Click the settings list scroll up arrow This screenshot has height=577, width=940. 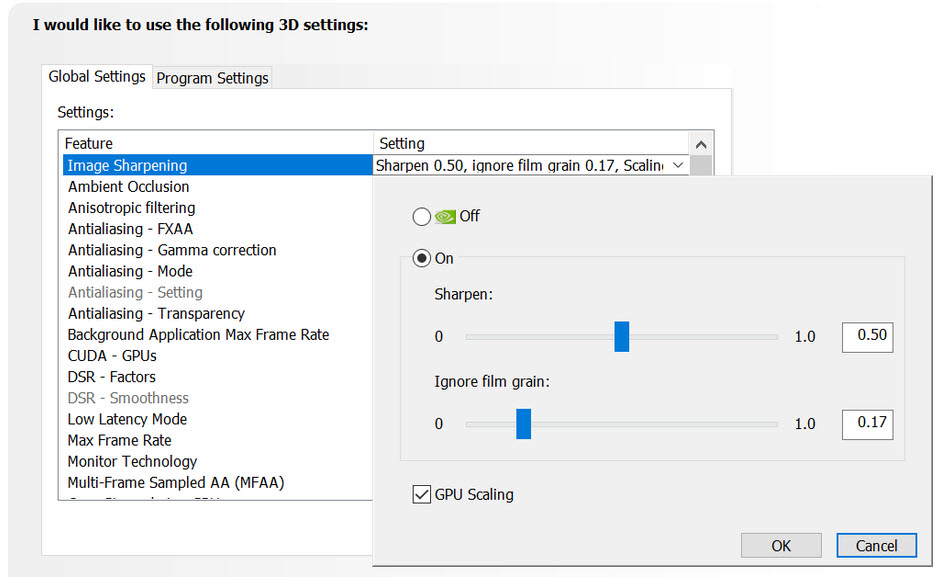(x=702, y=144)
